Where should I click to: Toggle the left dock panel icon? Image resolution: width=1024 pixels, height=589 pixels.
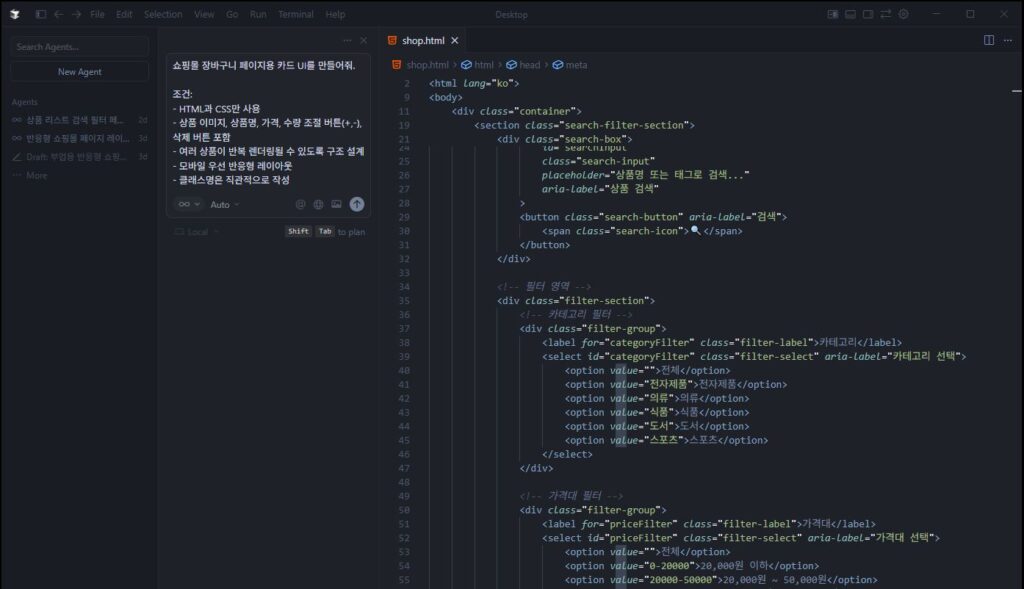(x=834, y=13)
